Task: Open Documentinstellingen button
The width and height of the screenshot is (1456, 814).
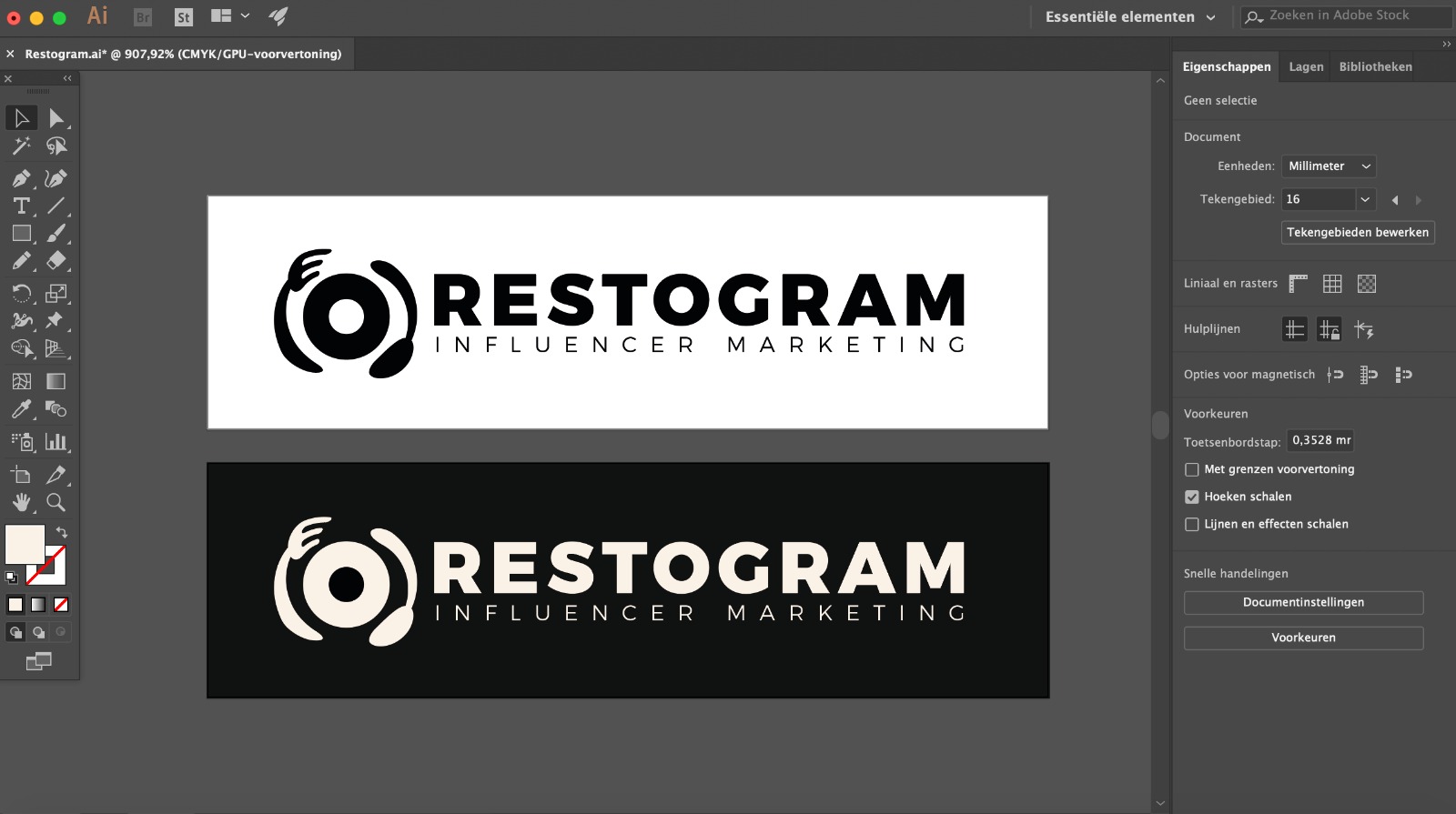Action: tap(1303, 603)
